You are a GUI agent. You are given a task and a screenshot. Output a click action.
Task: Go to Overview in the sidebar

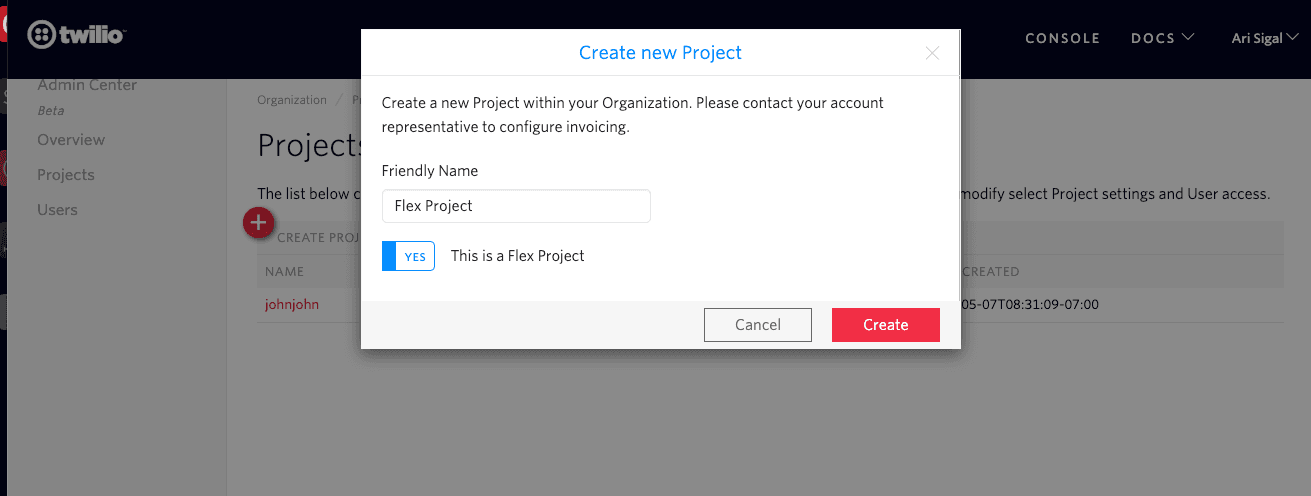tap(71, 140)
